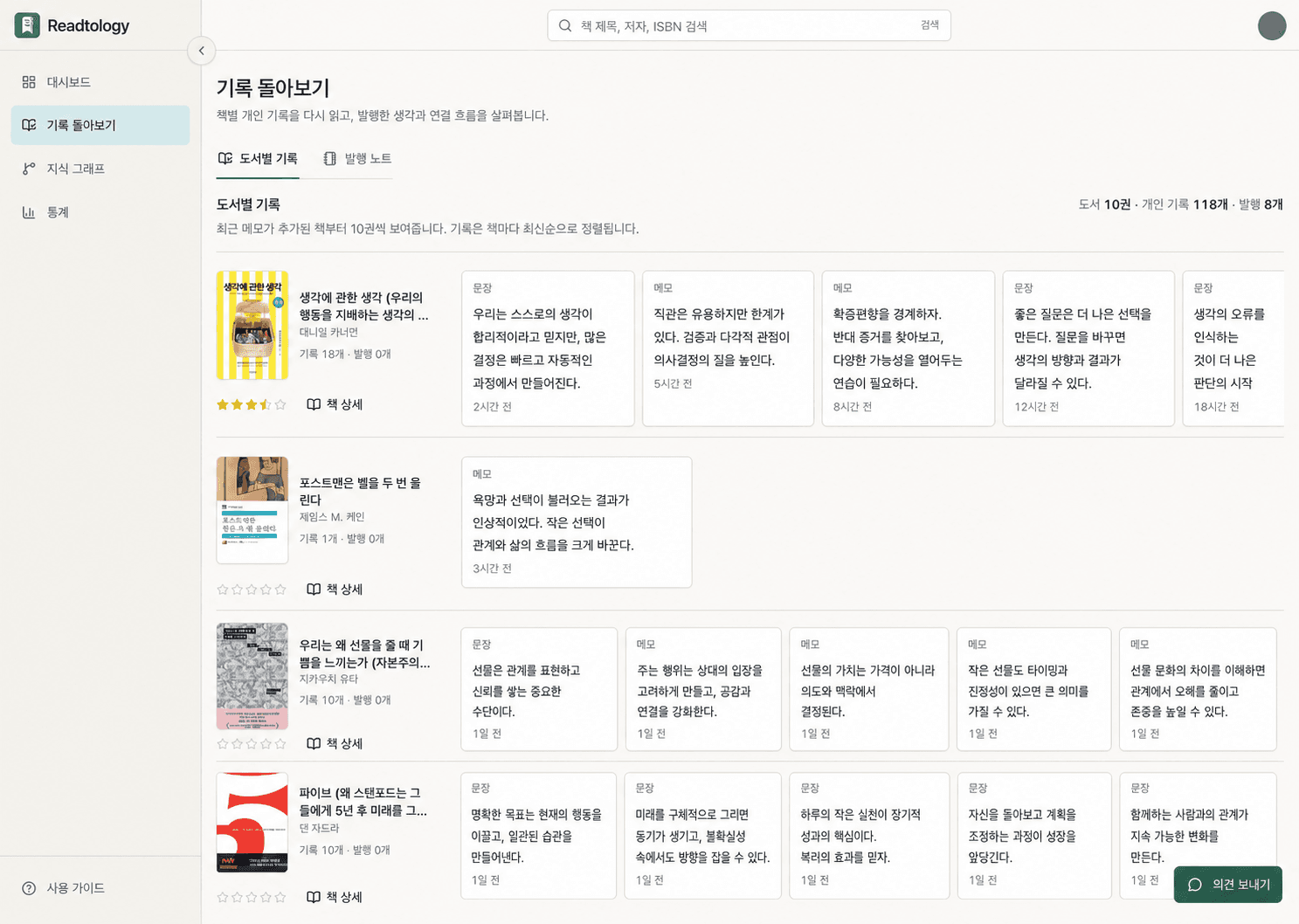The image size is (1299, 924).
Task: Open memo card '직관은 유용하지만 한계가 있다'
Action: (x=728, y=348)
